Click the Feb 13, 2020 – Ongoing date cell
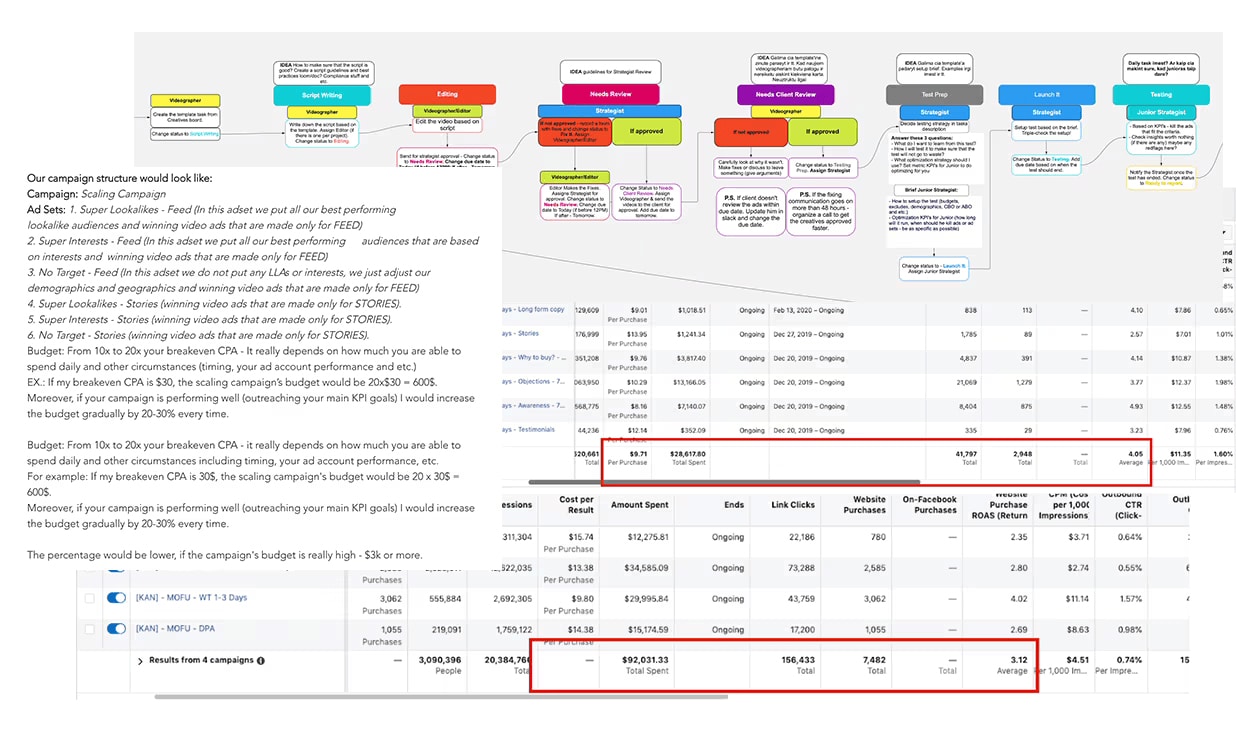This screenshot has height=736, width=1236. 807,311
